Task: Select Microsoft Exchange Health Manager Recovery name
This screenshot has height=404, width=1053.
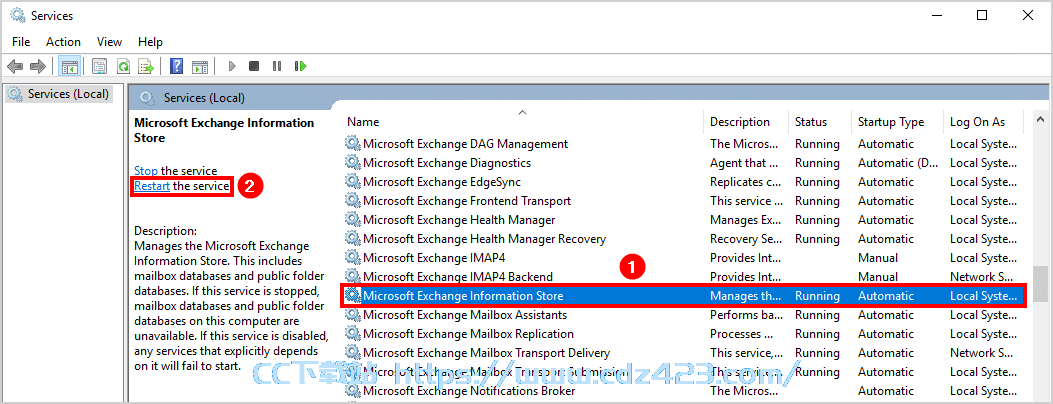Action: (x=484, y=239)
